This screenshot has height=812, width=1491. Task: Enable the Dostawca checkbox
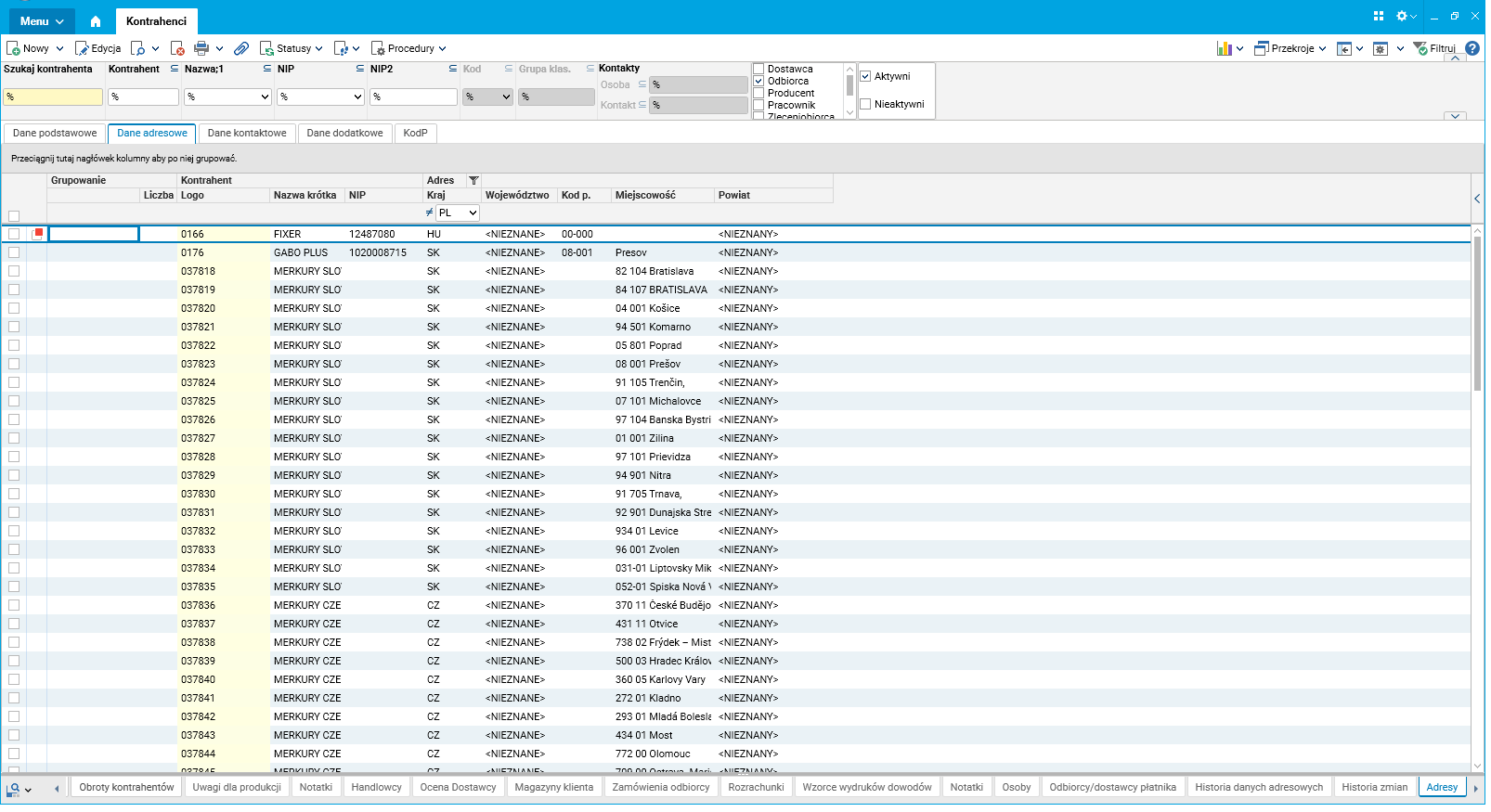pyautogui.click(x=759, y=69)
